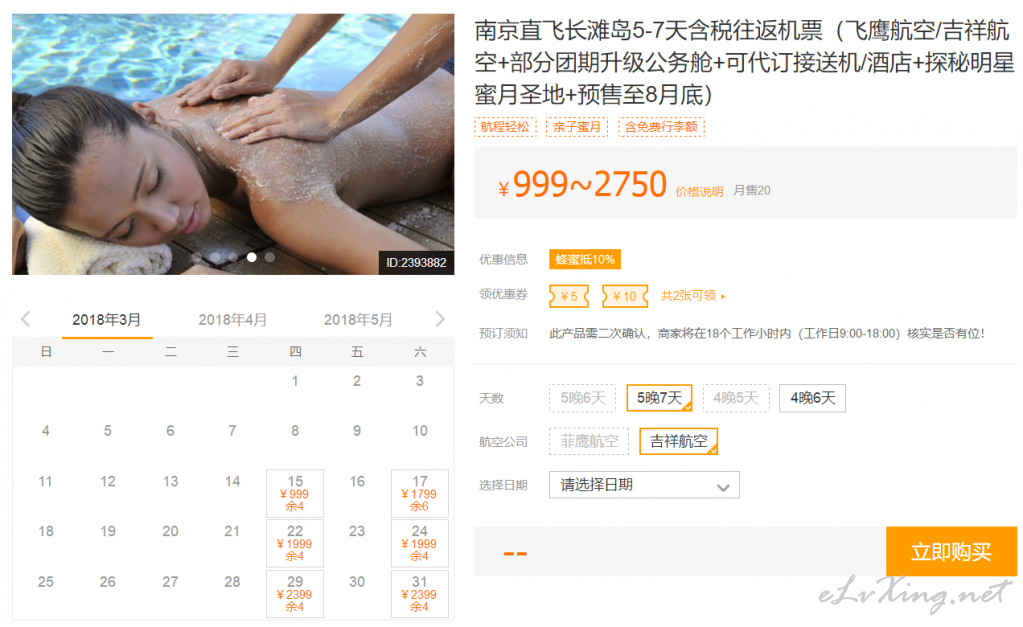Image resolution: width=1023 pixels, height=627 pixels.
Task: Click the 含免费行李额 tag
Action: tap(661, 127)
